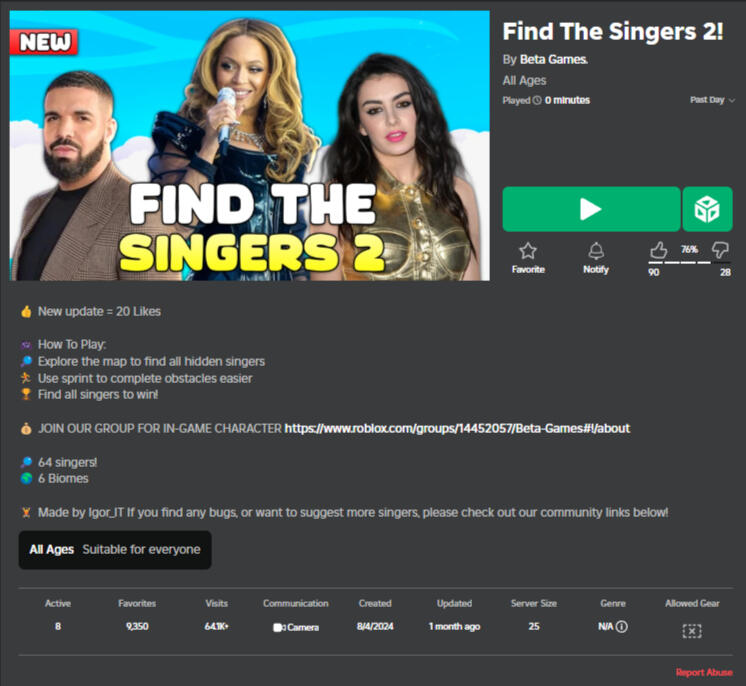Click the All Ages suitability badge
The height and width of the screenshot is (686, 746).
pos(115,550)
